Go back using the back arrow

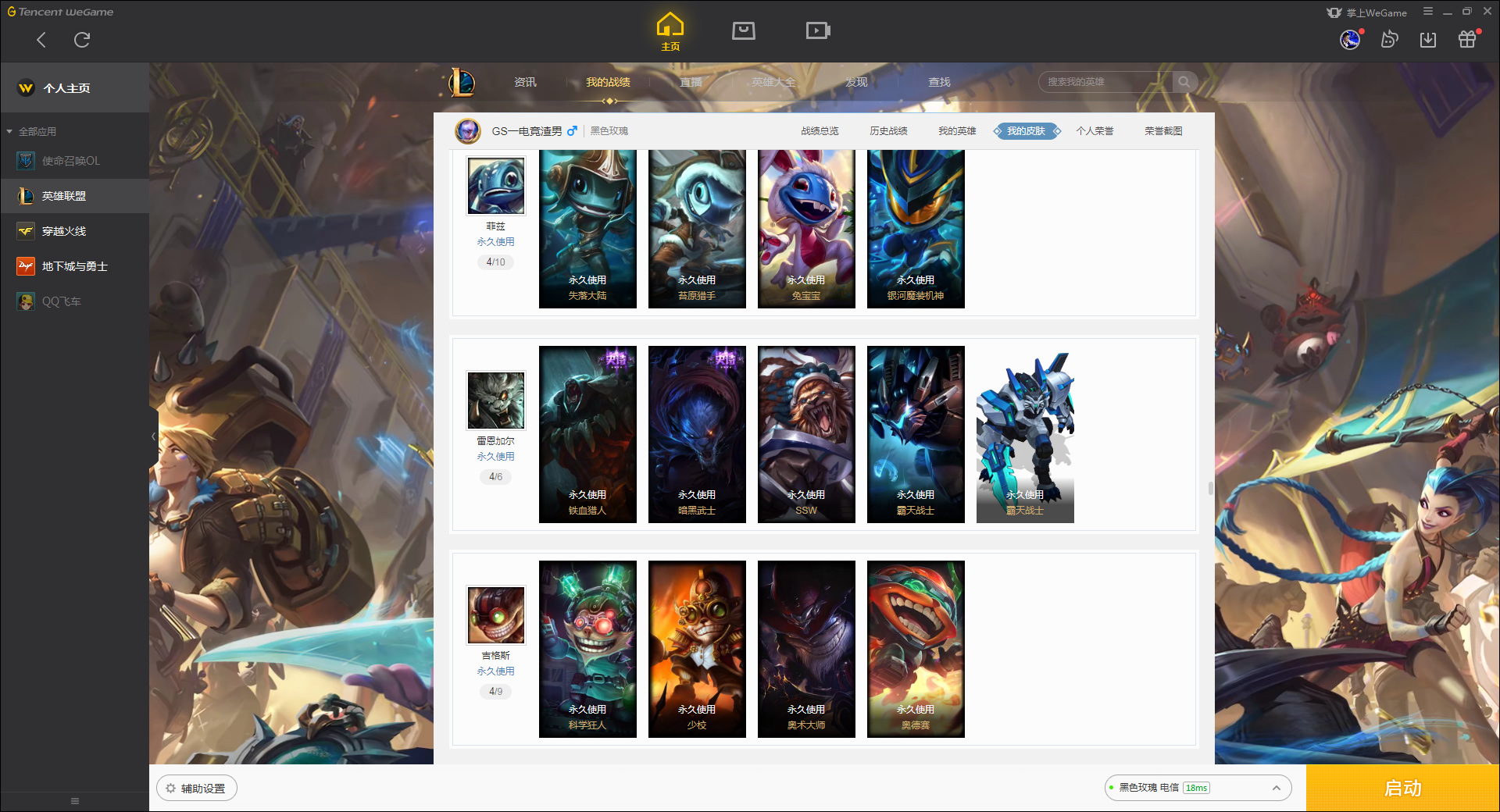coord(41,40)
